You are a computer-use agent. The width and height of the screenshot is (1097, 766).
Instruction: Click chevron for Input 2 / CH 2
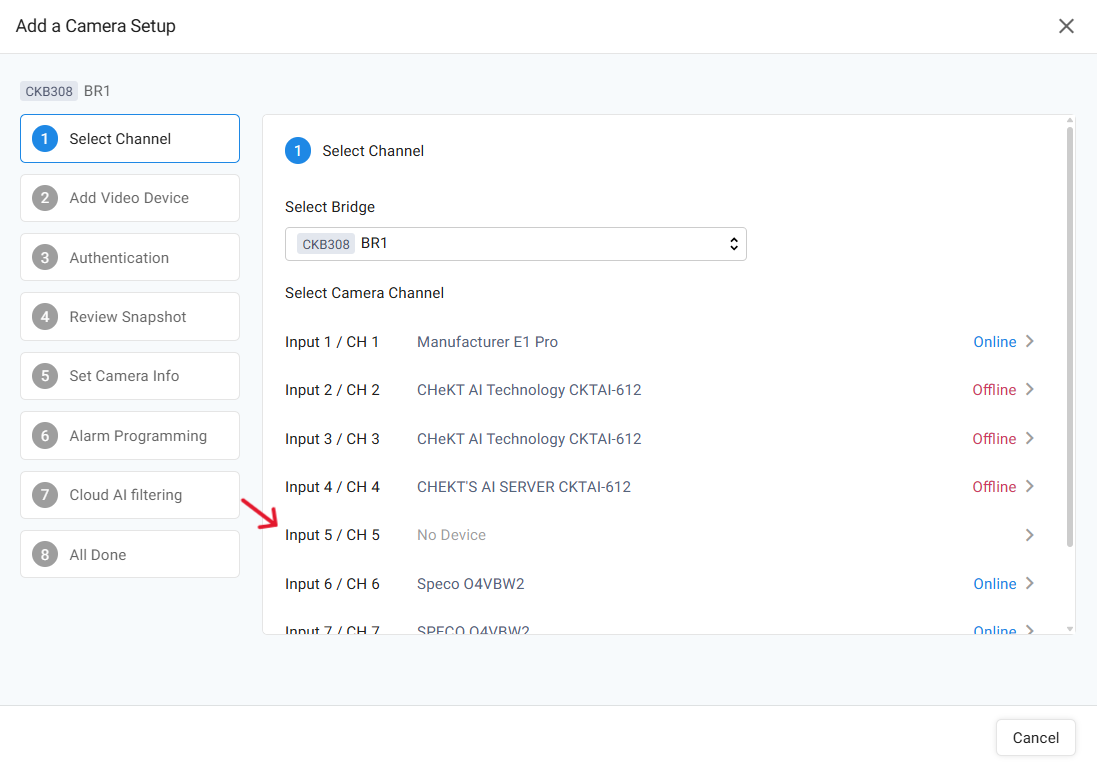click(1030, 390)
